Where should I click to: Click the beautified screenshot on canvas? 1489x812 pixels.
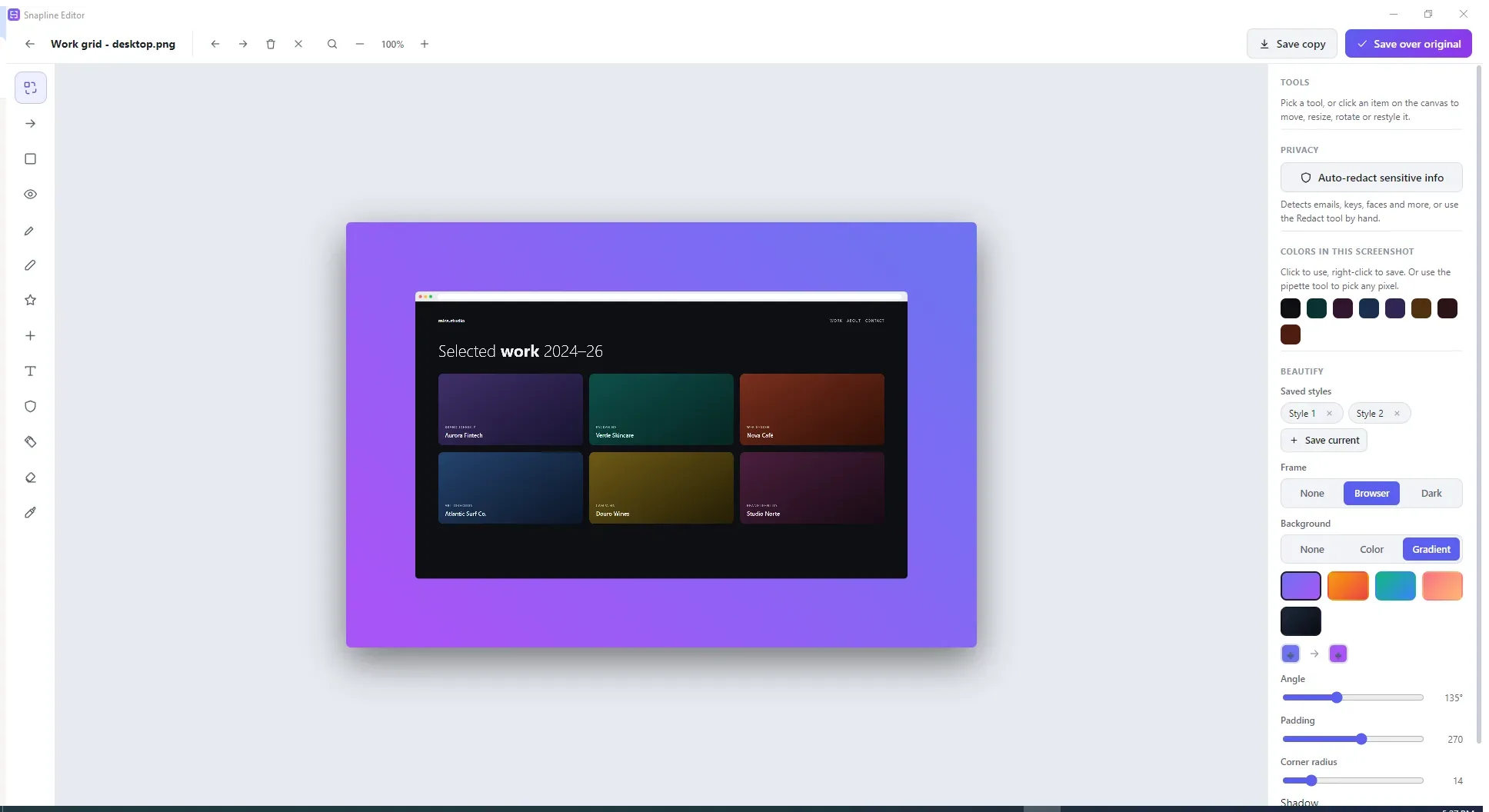pos(661,435)
